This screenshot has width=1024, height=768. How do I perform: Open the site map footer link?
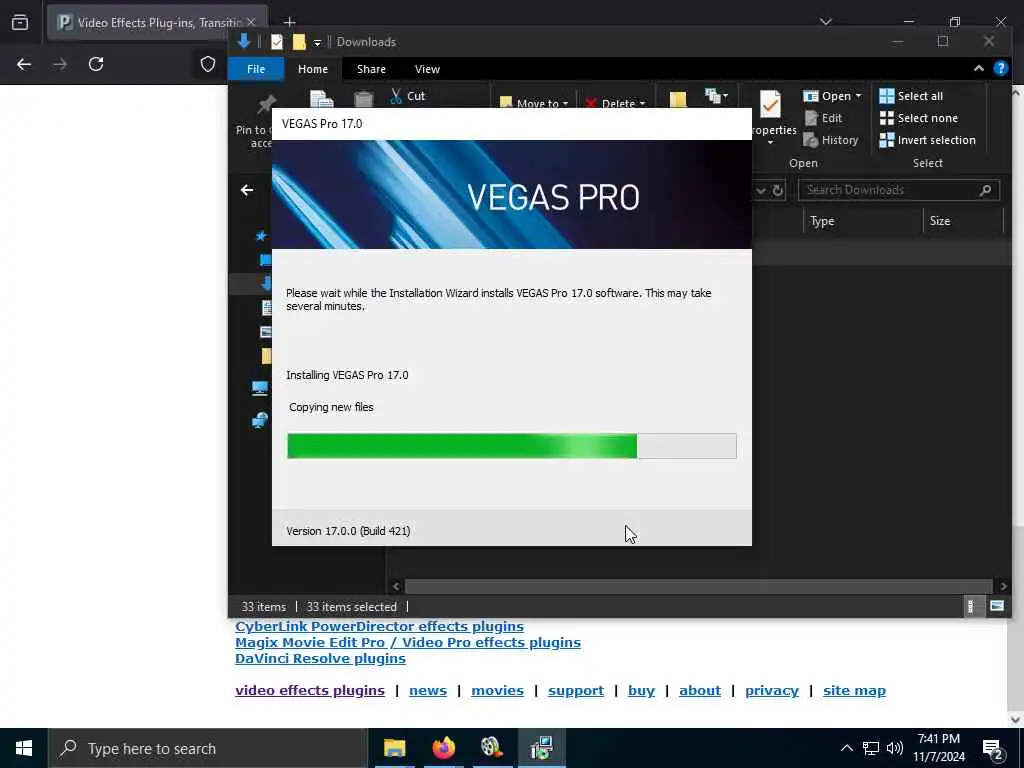tap(854, 691)
